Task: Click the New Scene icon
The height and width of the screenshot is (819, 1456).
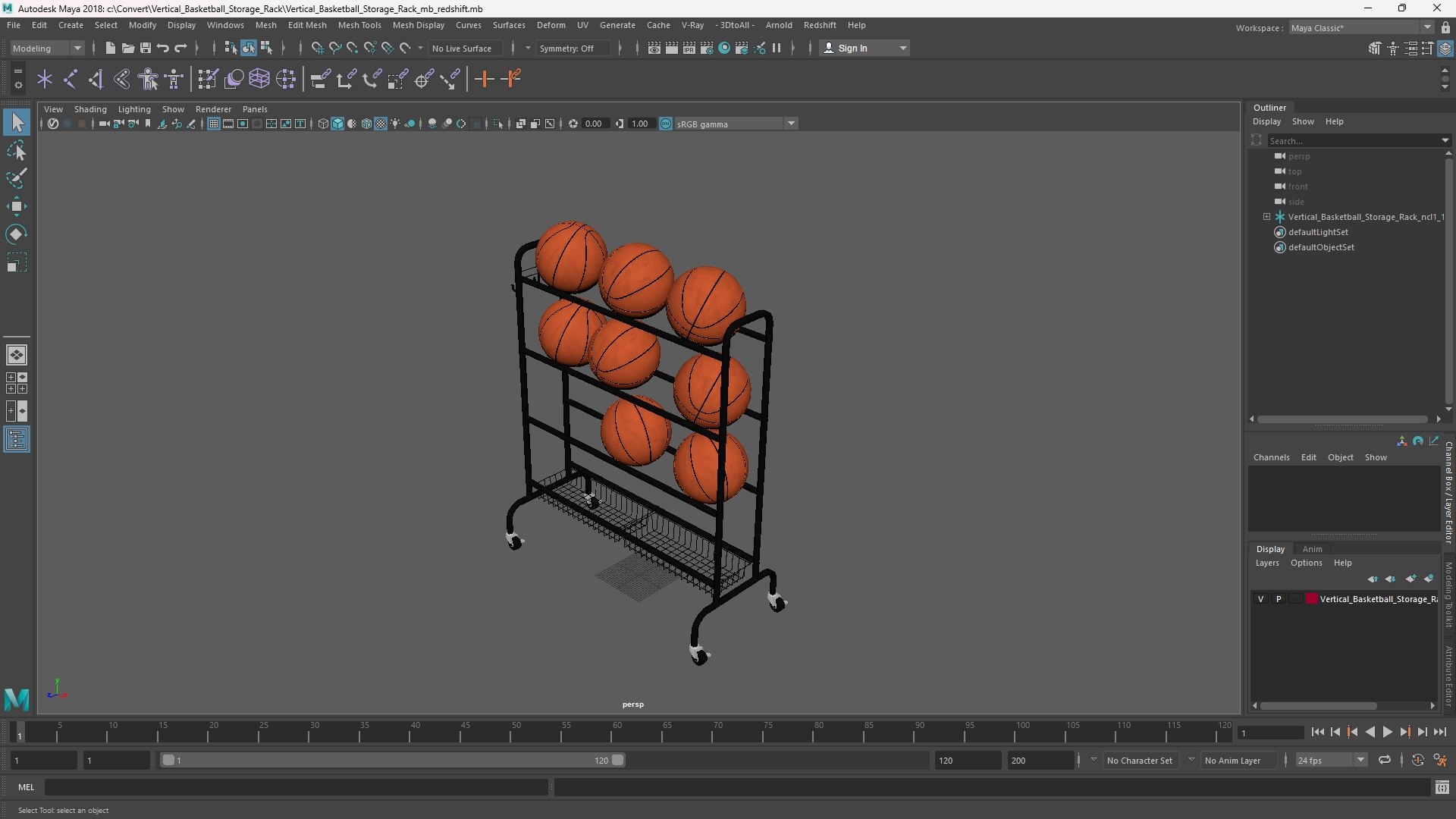Action: point(110,48)
